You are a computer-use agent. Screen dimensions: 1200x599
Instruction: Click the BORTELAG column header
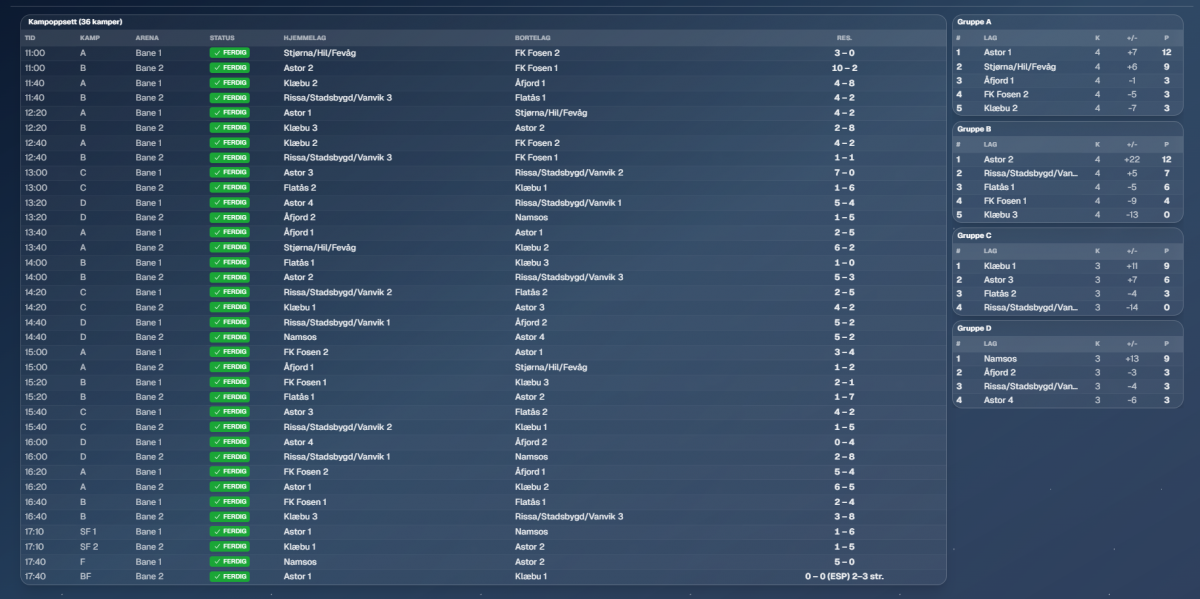[532, 38]
